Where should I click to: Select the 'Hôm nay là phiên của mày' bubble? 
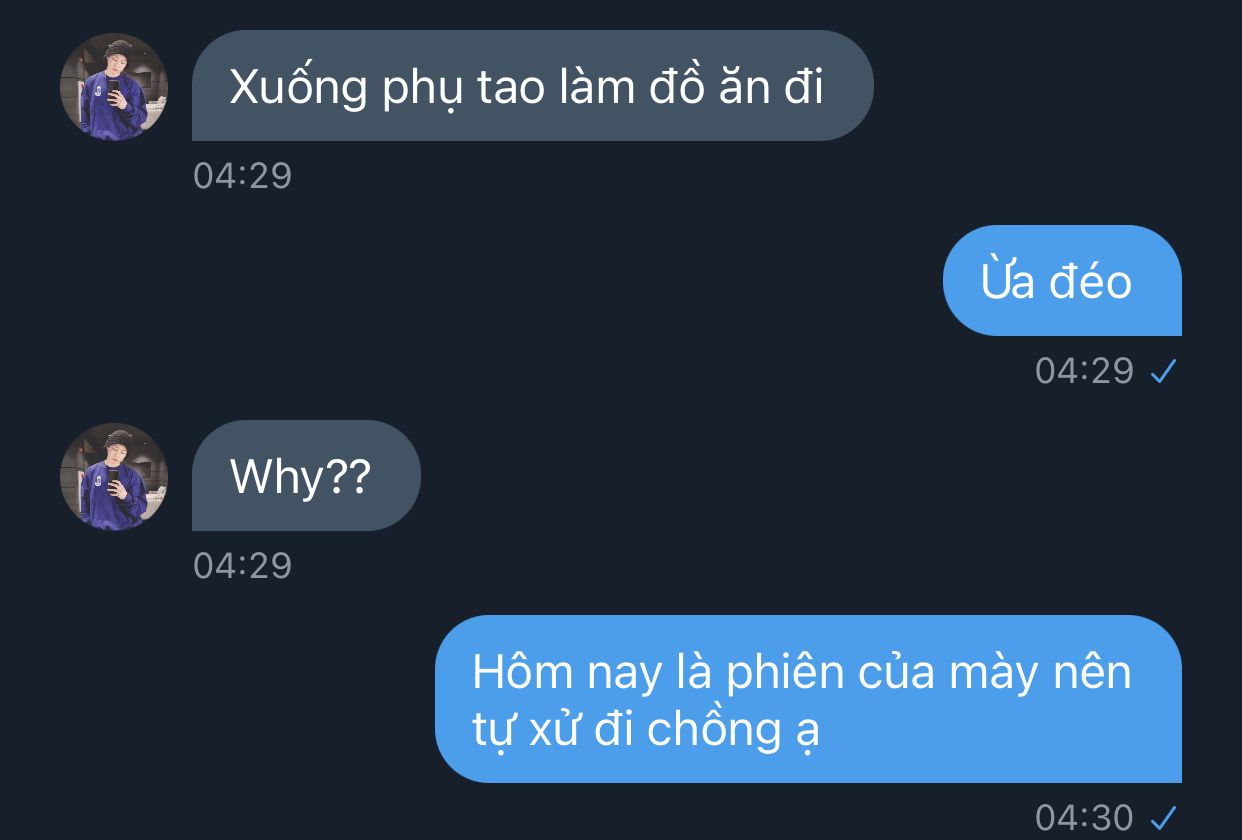pos(808,698)
